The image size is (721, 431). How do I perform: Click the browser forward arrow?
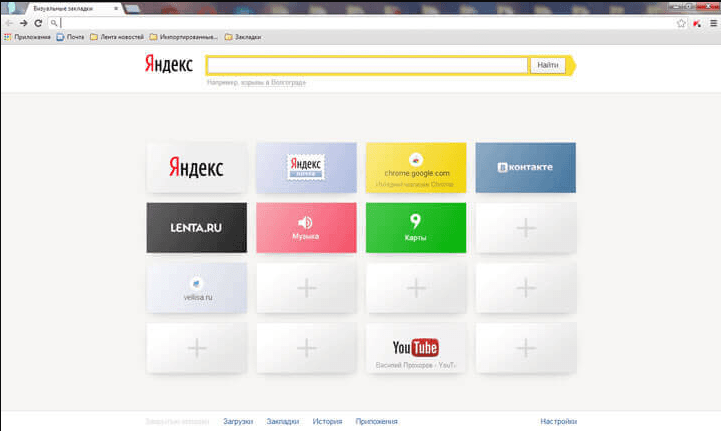click(x=23, y=22)
